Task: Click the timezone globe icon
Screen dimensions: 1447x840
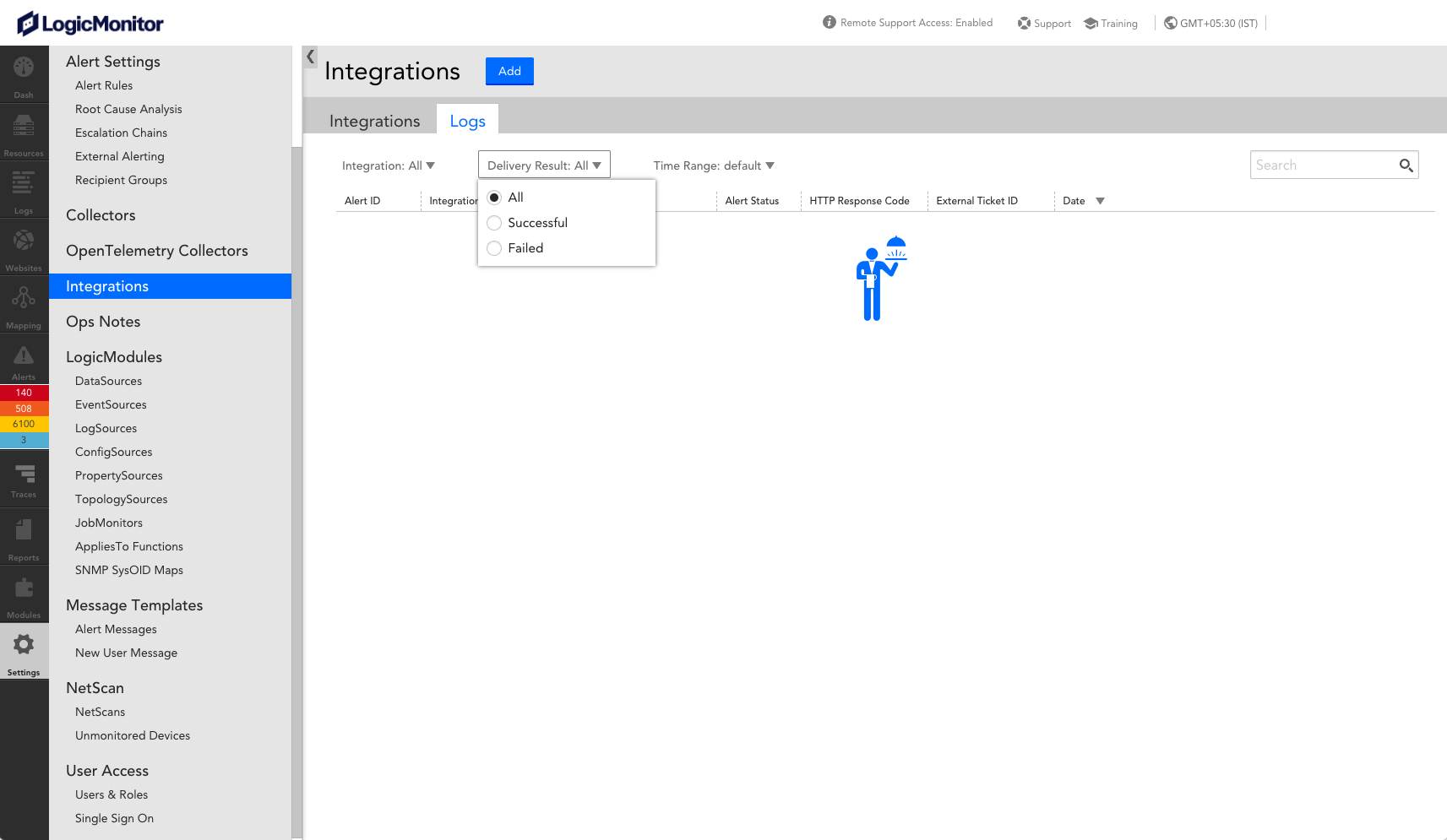Action: (x=1170, y=23)
